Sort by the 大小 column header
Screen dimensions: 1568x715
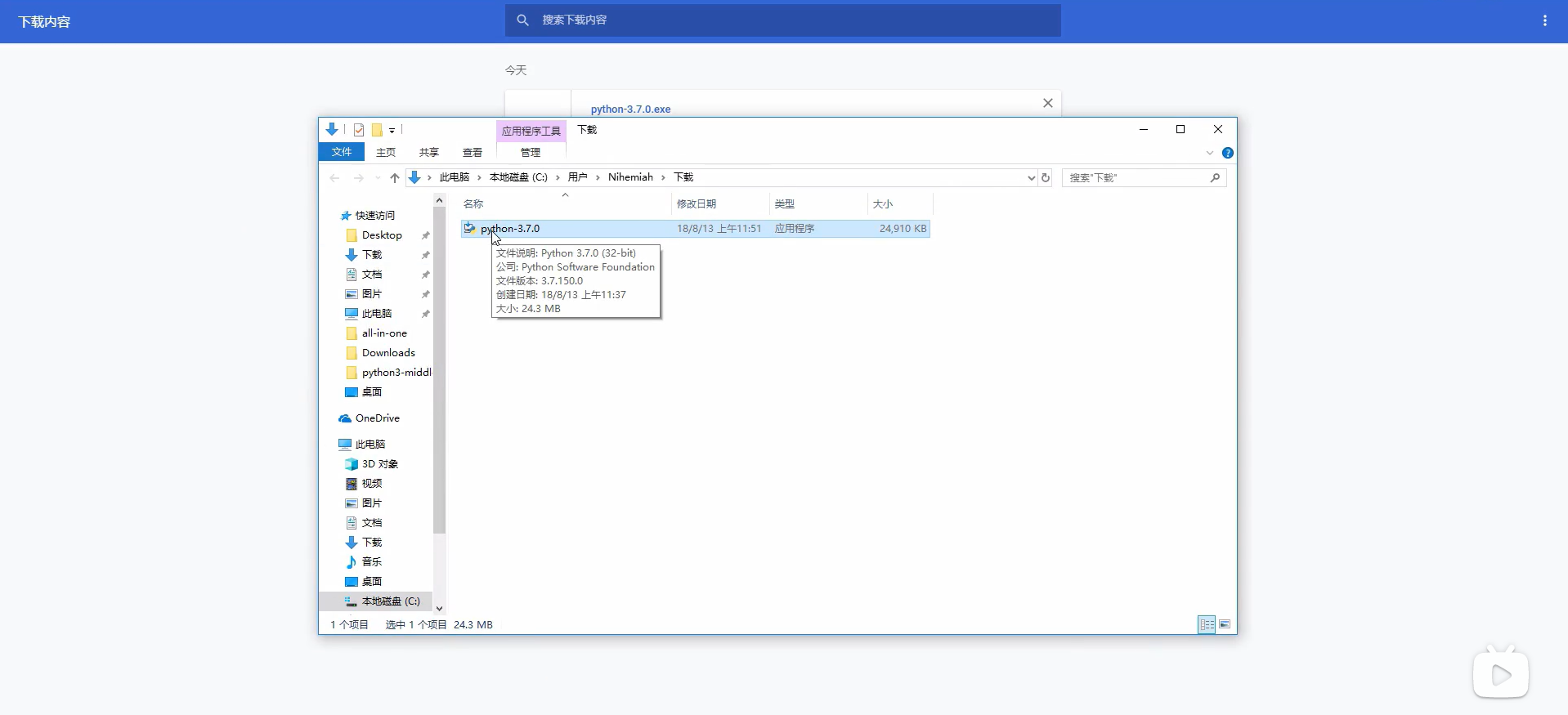point(883,203)
